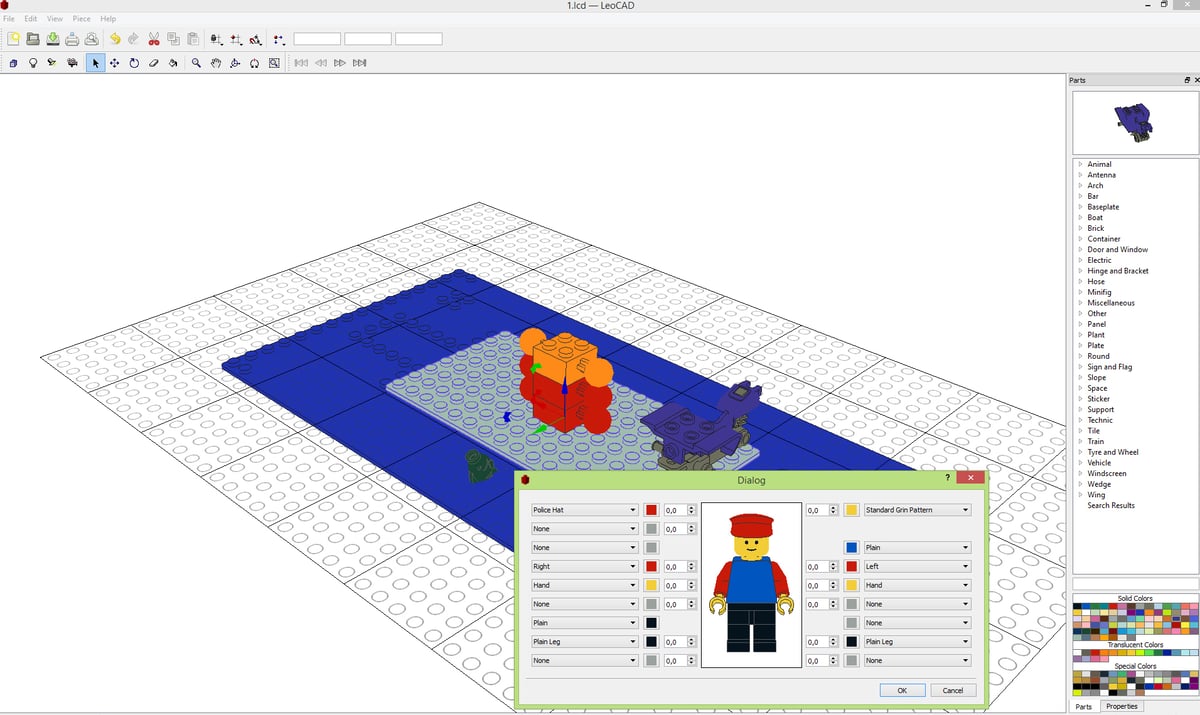
Task: Click the Print icon
Action: coord(72,39)
